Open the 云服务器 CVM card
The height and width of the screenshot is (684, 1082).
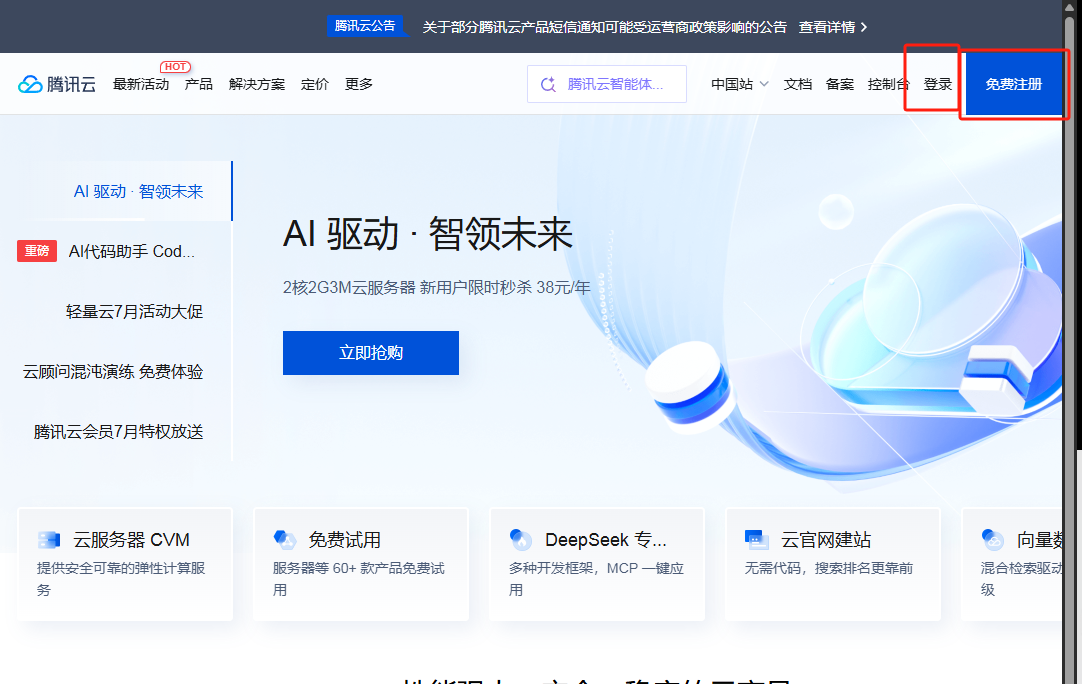point(125,564)
